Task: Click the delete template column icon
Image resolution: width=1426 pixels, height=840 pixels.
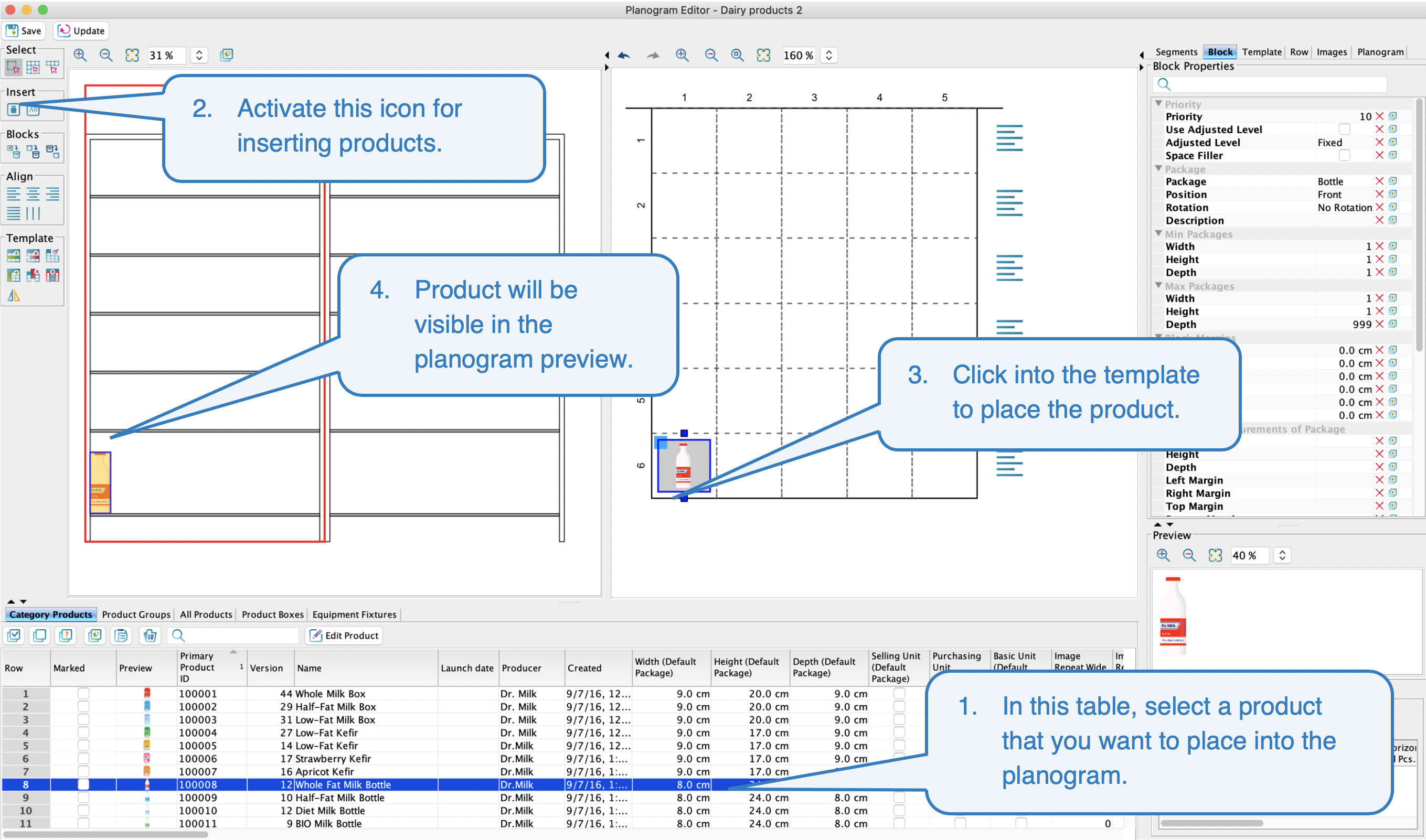Action: point(52,276)
